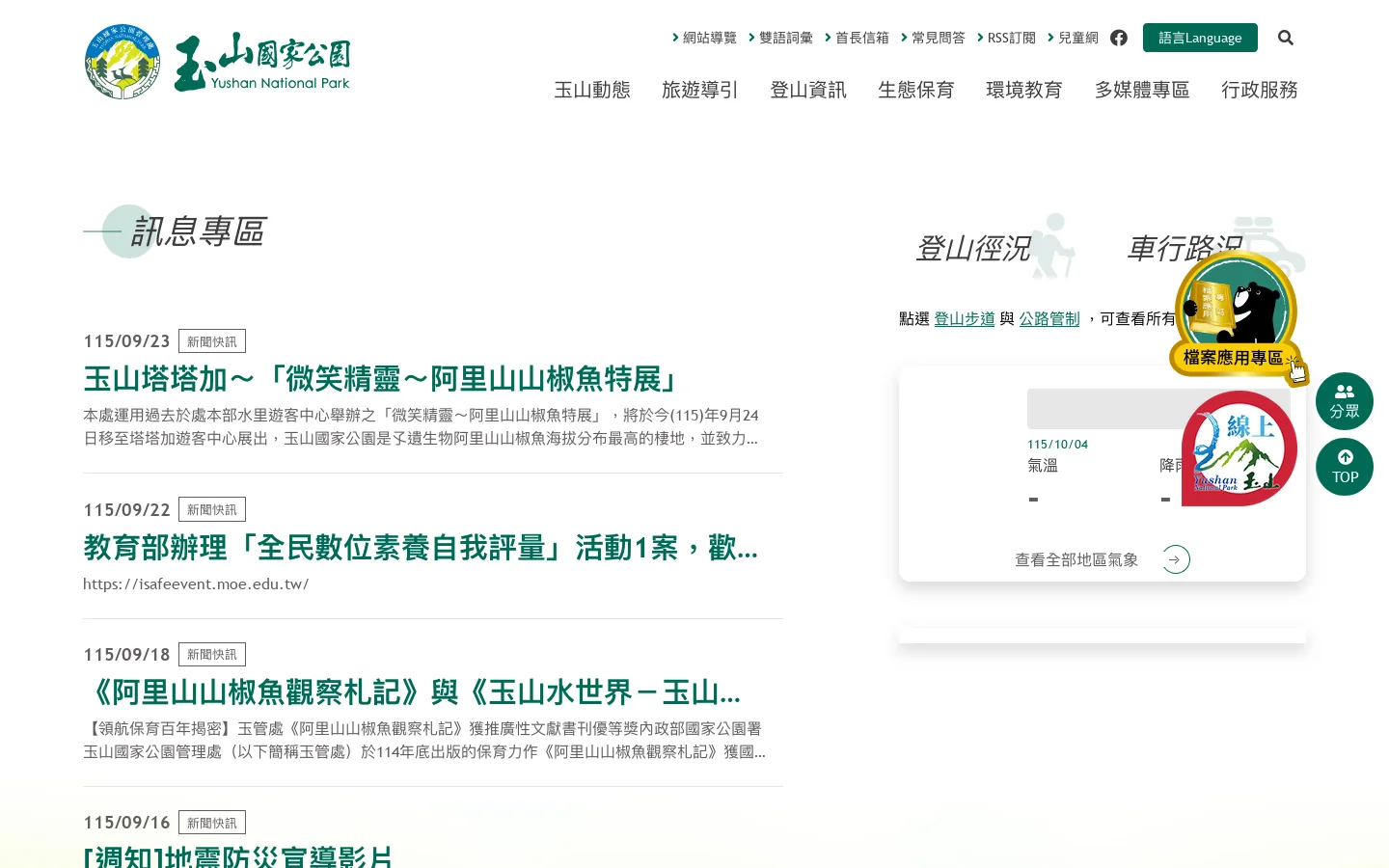Viewport: 1389px width, 868px height.
Task: Open 常見問答 FAQ link
Action: coord(933,38)
